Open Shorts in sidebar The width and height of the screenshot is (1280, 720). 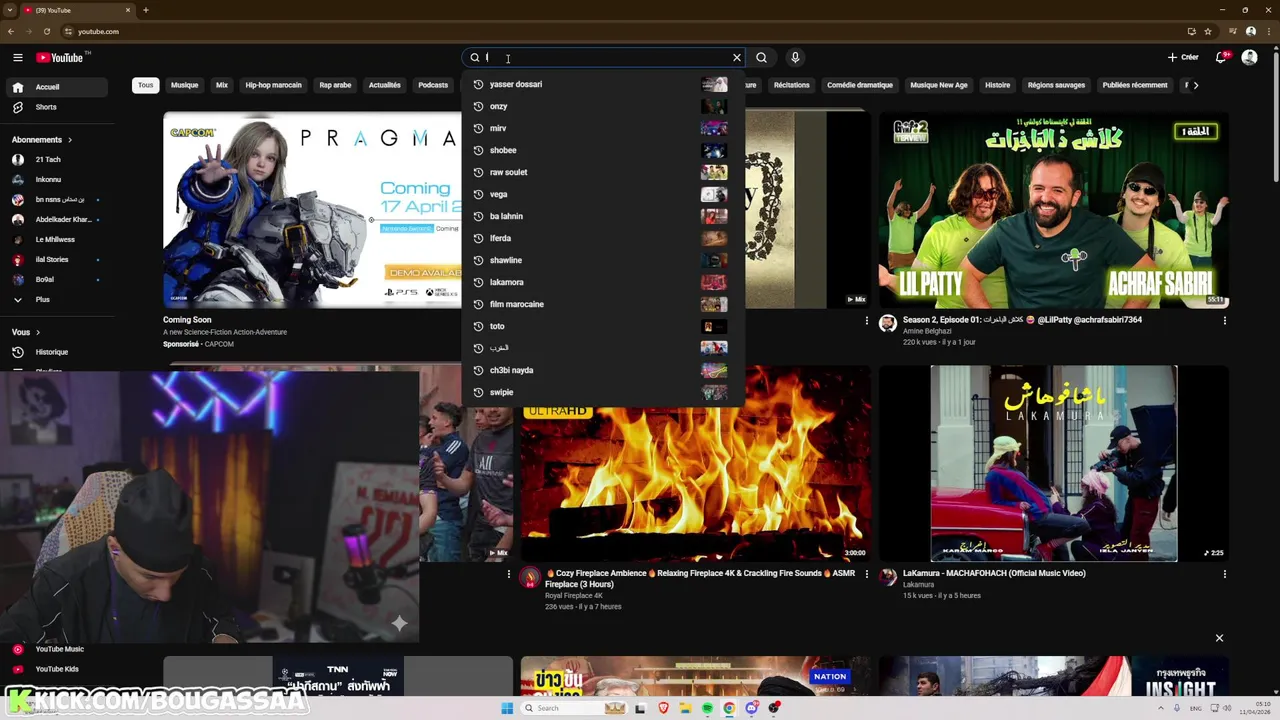[x=55, y=107]
